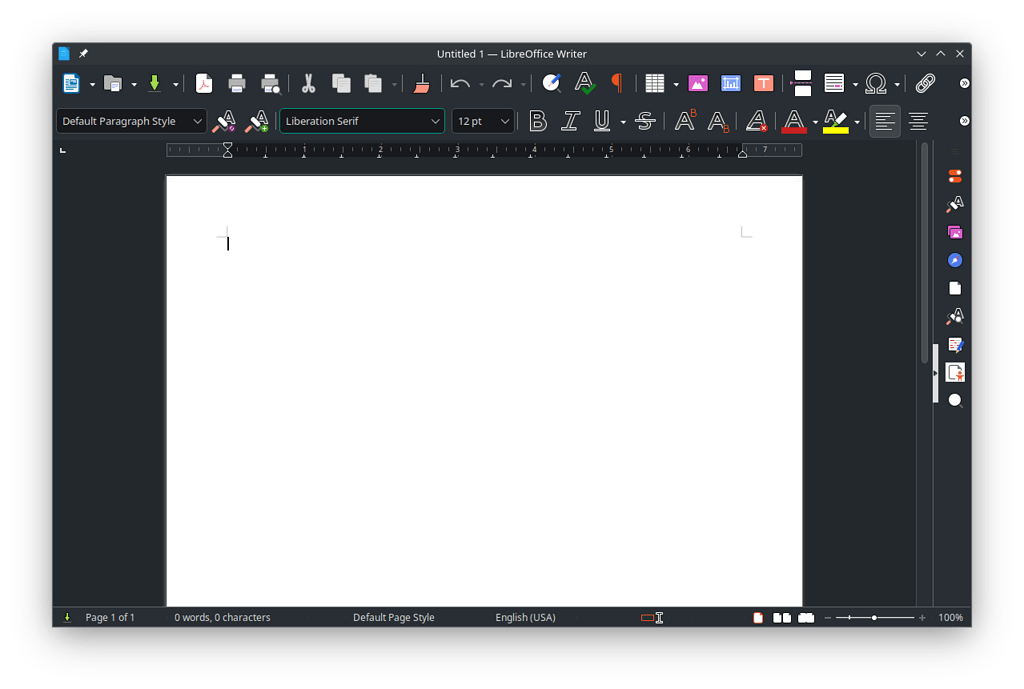Enable strikethrough formatting

coord(645,121)
